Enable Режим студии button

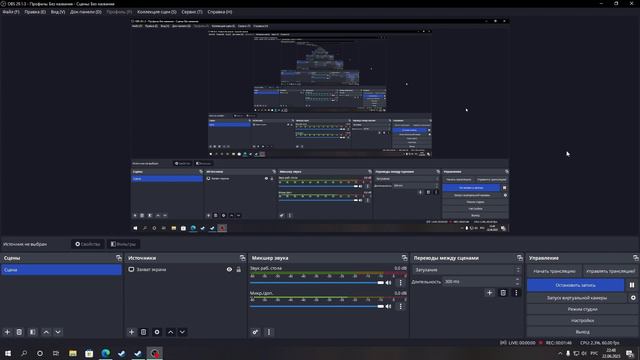click(x=582, y=309)
